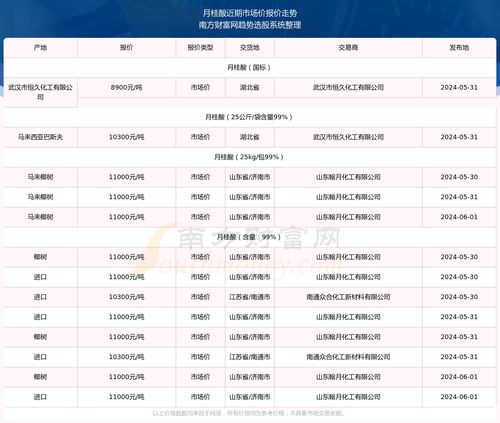The width and height of the screenshot is (500, 423).
Task: Click 椰树 in the 含量：99% row dated 2024-05-31
Action: [40, 337]
